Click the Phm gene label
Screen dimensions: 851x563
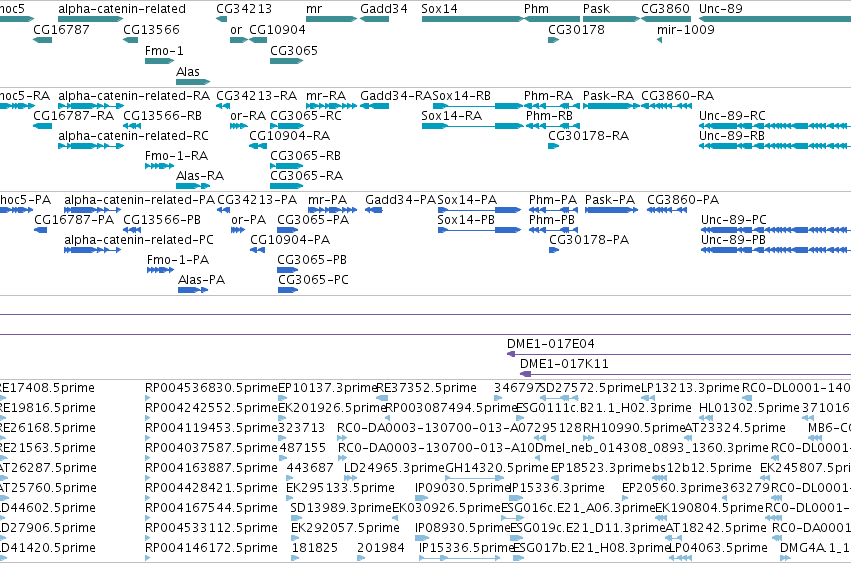536,9
